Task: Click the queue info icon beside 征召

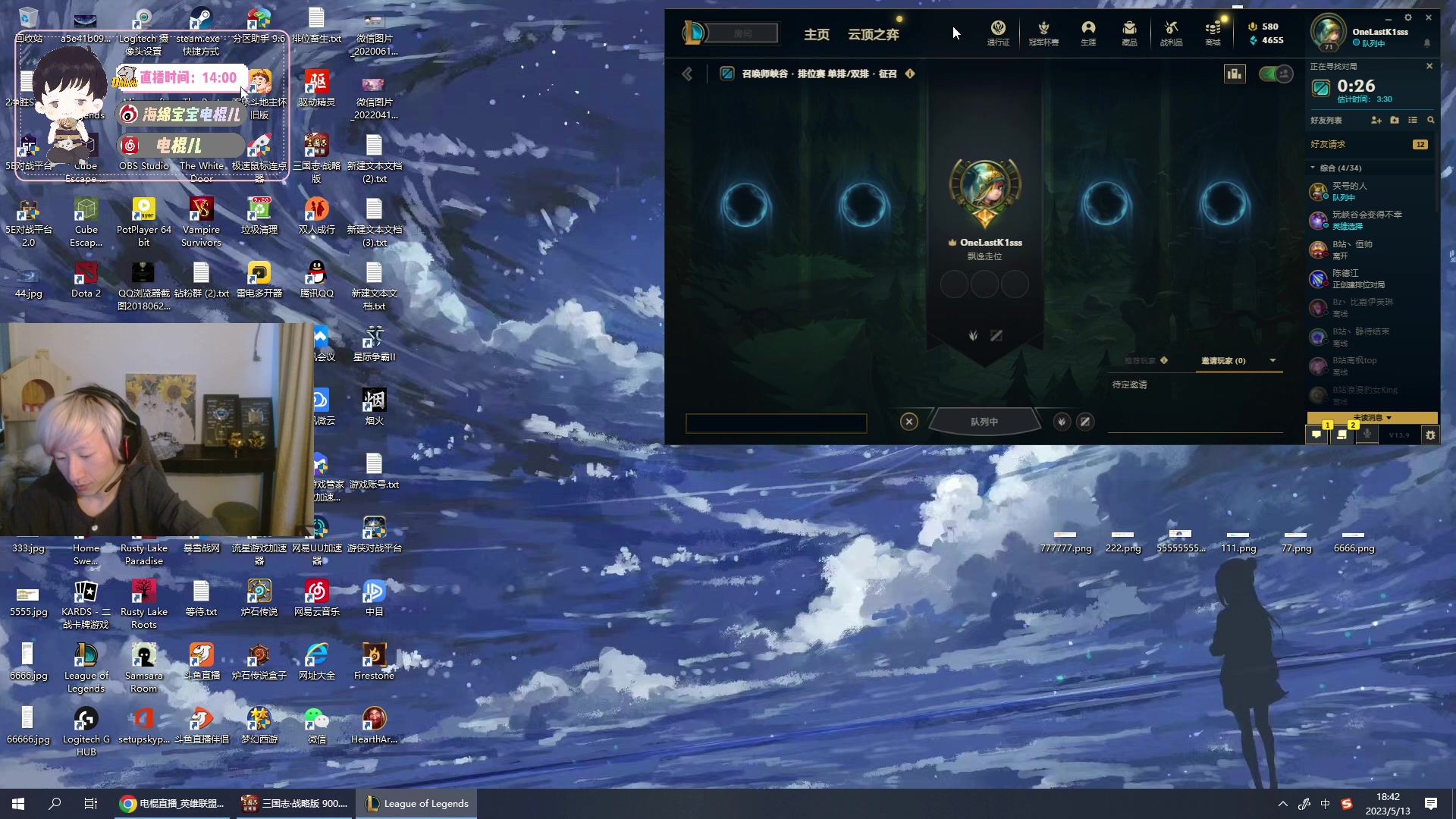Action: (910, 74)
